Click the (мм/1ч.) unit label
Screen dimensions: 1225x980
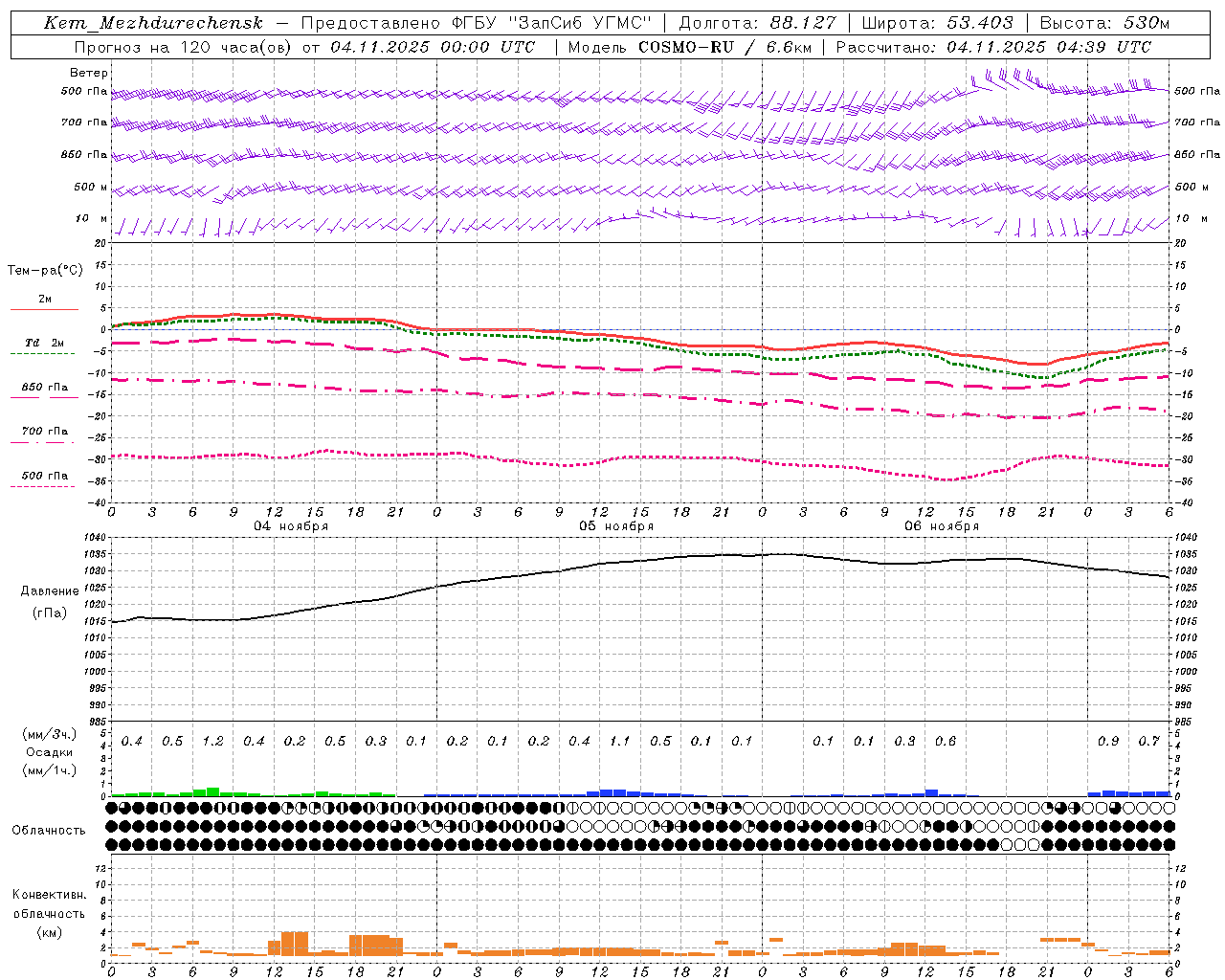click(49, 770)
